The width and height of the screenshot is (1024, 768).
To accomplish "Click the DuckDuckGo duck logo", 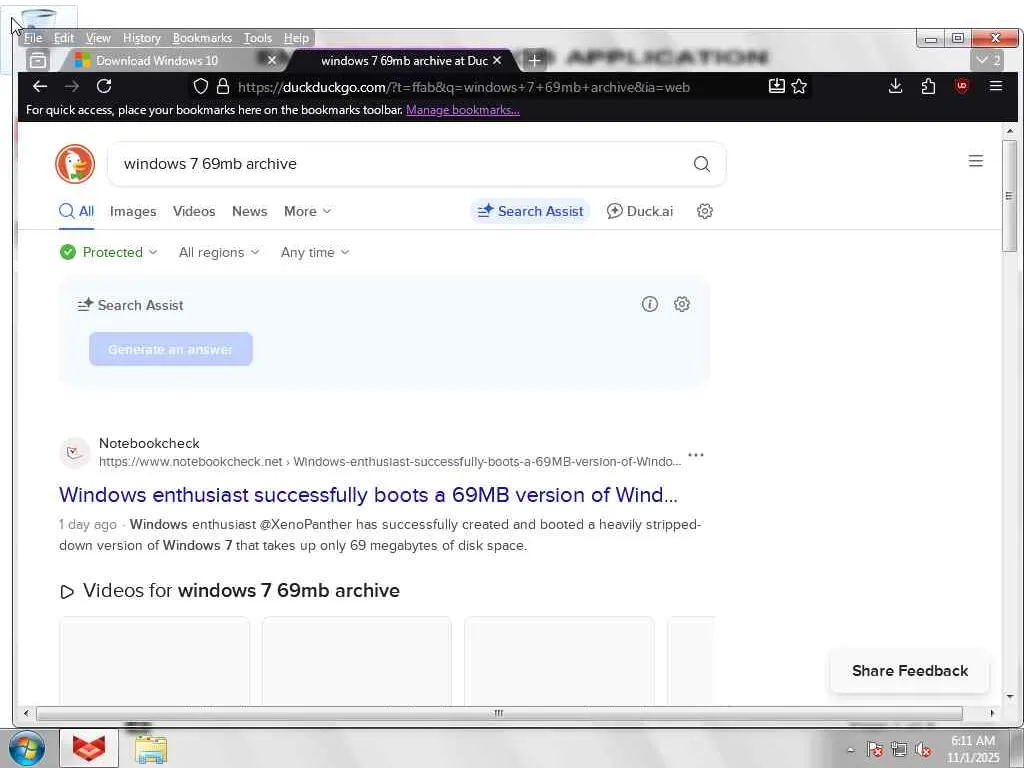I will pos(75,164).
